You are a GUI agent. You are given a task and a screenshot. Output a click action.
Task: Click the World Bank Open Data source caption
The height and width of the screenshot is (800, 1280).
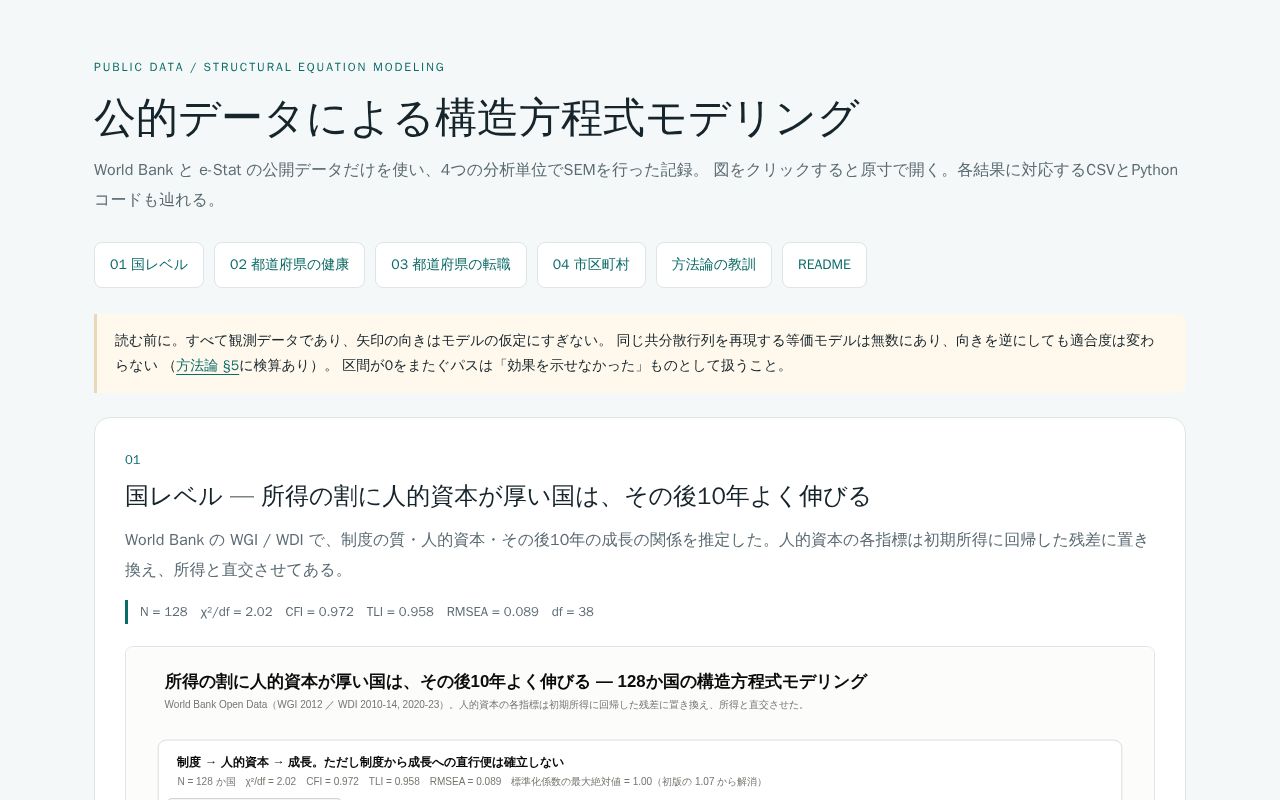[x=486, y=705]
